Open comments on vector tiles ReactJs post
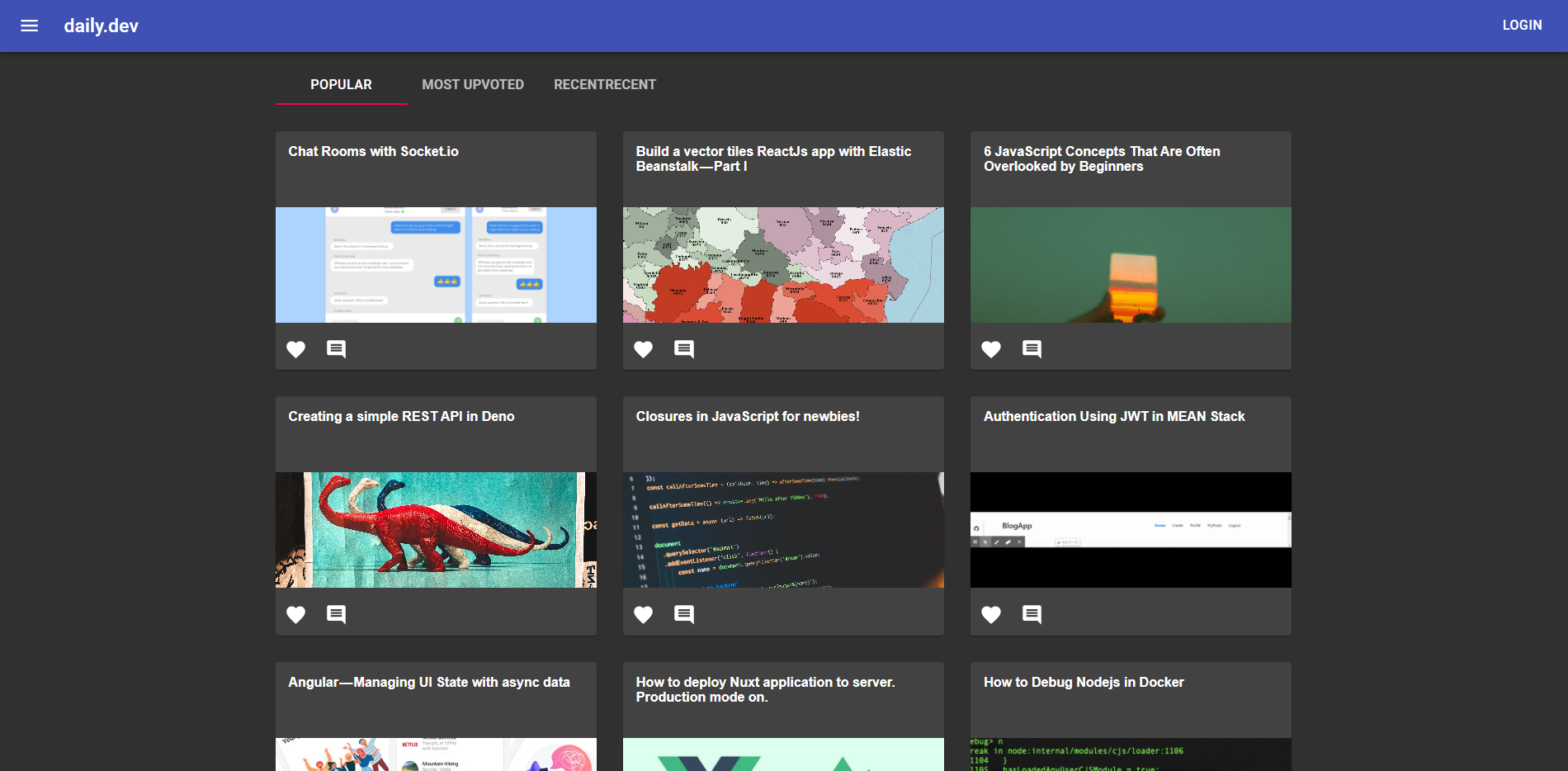The width and height of the screenshot is (1568, 771). coord(684,349)
